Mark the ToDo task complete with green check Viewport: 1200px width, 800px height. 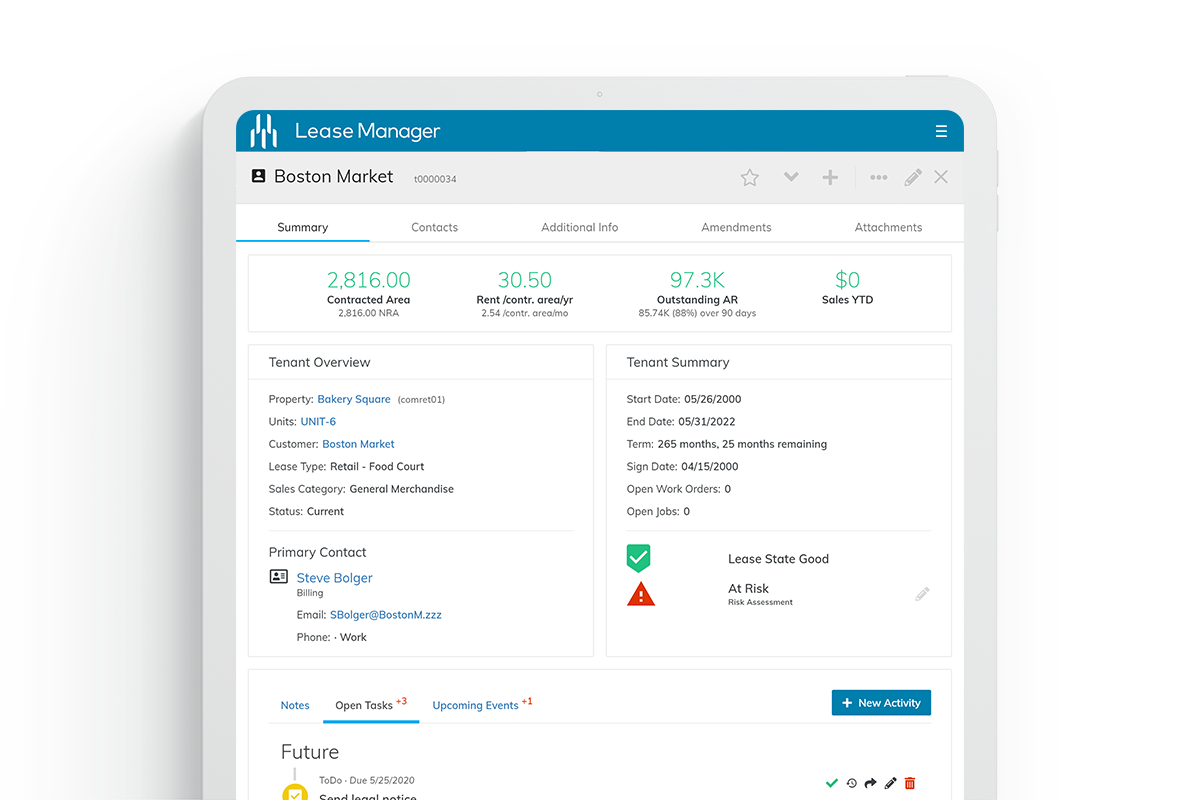pos(832,783)
